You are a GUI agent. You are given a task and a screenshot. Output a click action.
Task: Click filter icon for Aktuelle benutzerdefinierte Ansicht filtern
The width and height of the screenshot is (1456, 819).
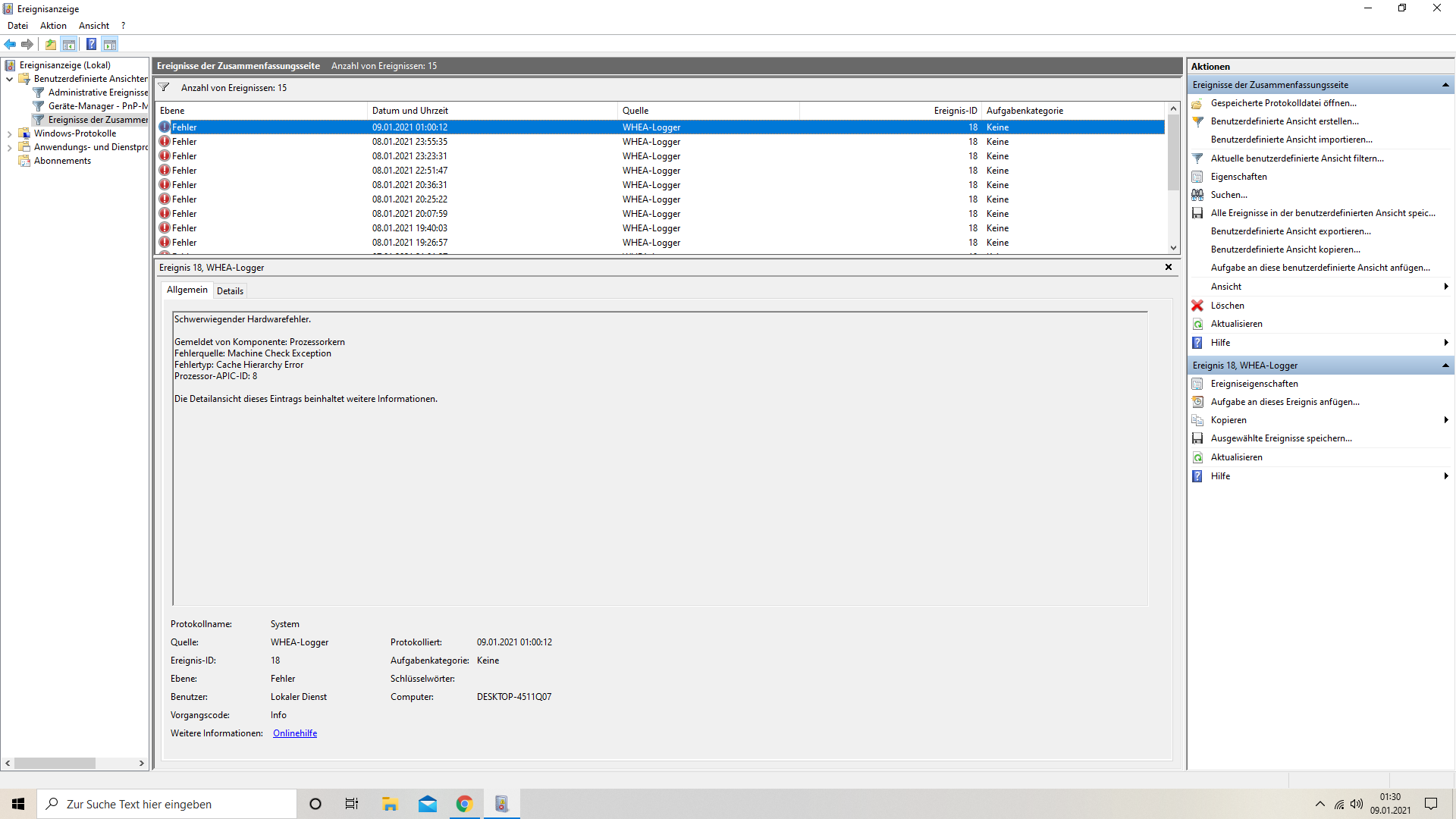click(1197, 158)
